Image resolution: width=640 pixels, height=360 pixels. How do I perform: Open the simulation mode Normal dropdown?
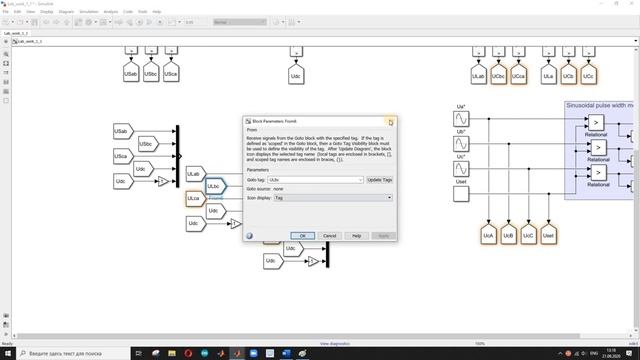click(x=240, y=22)
